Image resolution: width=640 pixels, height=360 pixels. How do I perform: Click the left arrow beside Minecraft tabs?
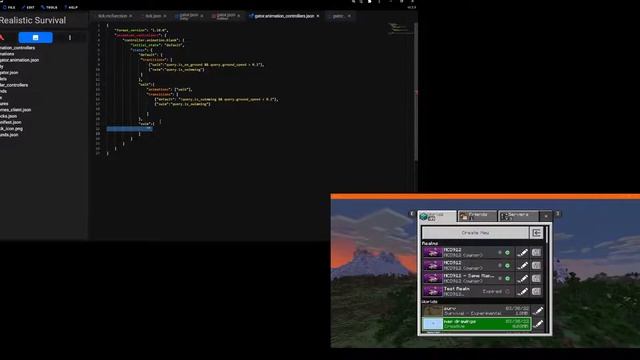(411, 213)
